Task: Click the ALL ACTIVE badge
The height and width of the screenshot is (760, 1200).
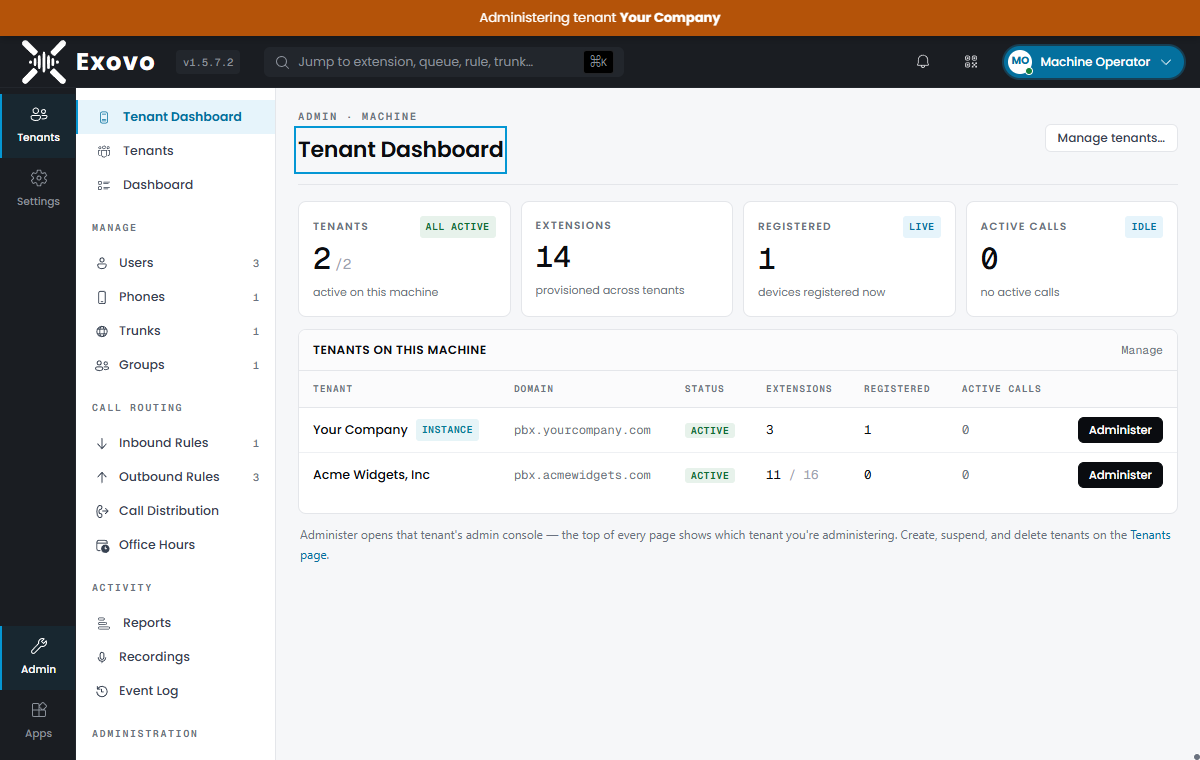Action: (x=458, y=227)
